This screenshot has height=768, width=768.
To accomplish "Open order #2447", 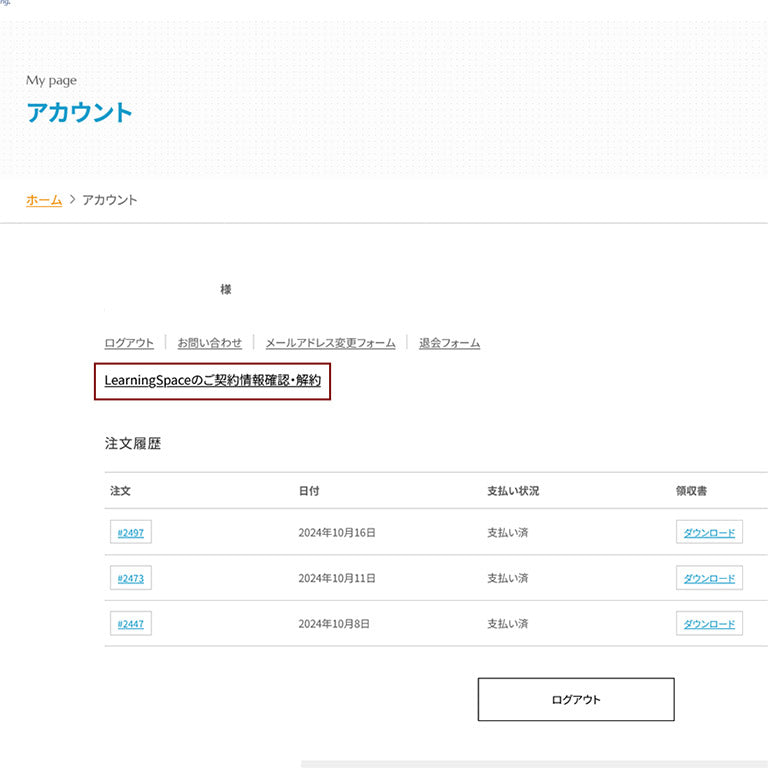I will click(131, 624).
